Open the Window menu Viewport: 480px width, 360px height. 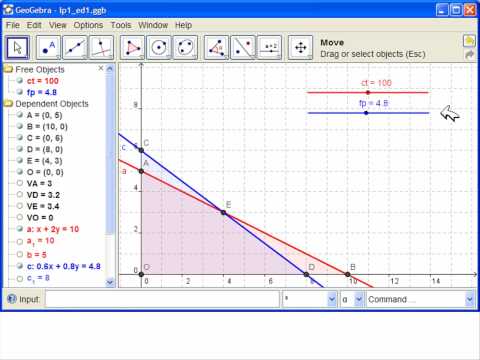tap(153, 25)
